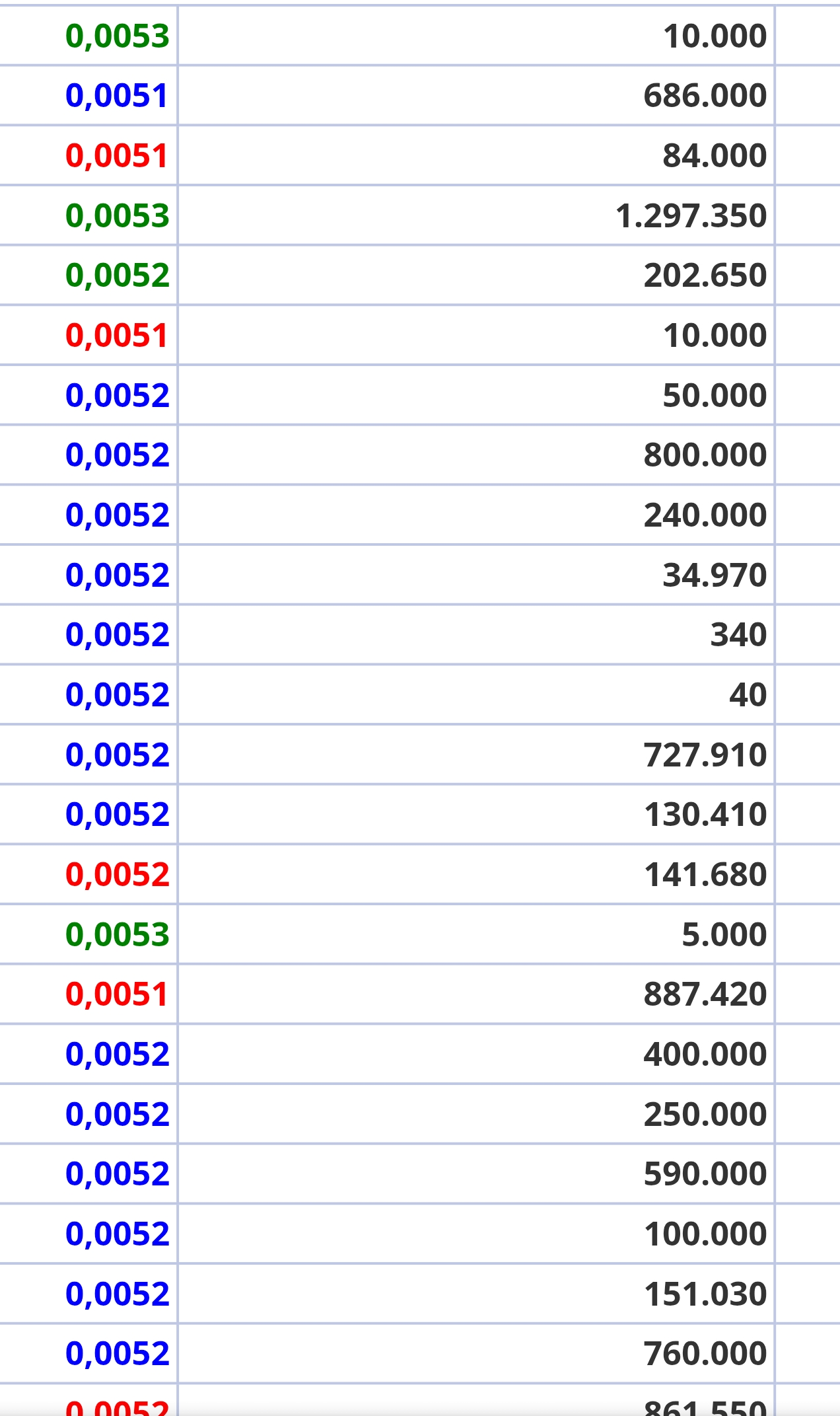Screen dimensions: 840x1416
Task: Click the 887.420 volume value
Action: pyautogui.click(x=705, y=994)
